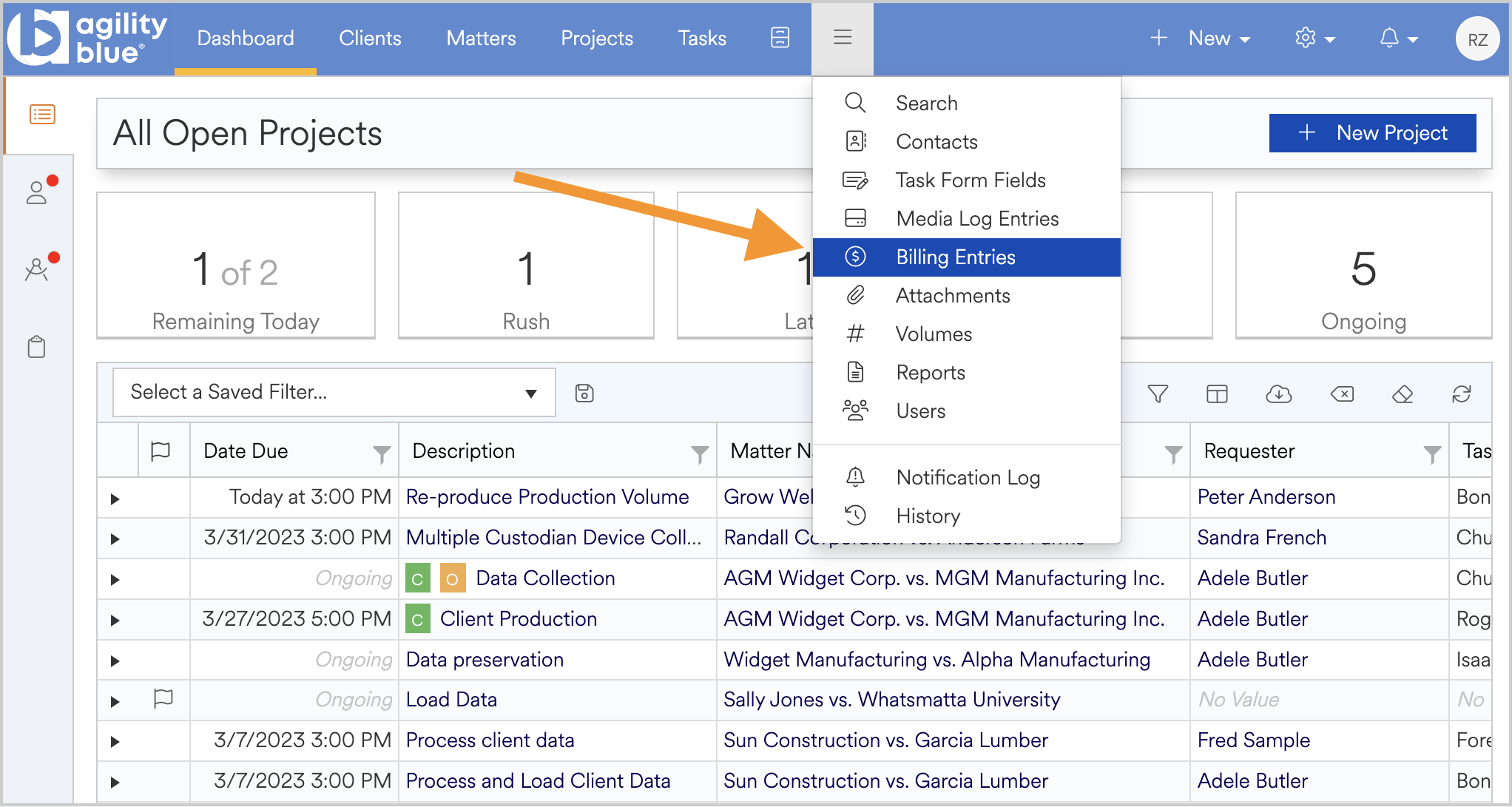
Task: Click the save filter disk icon
Action: [584, 393]
